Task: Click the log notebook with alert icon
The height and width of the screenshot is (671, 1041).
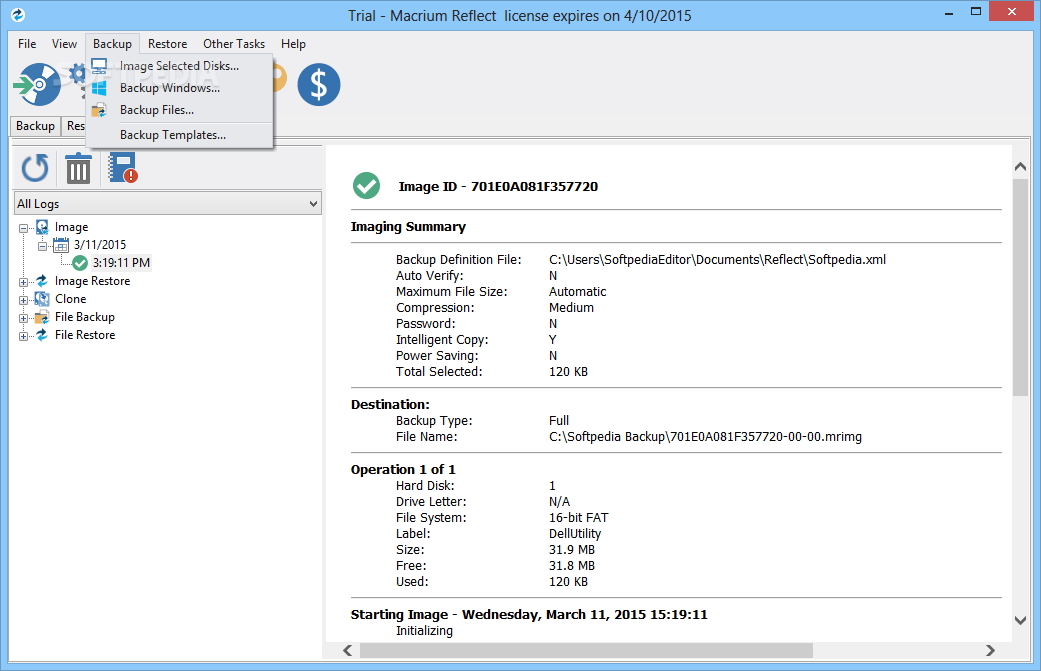Action: click(x=122, y=167)
